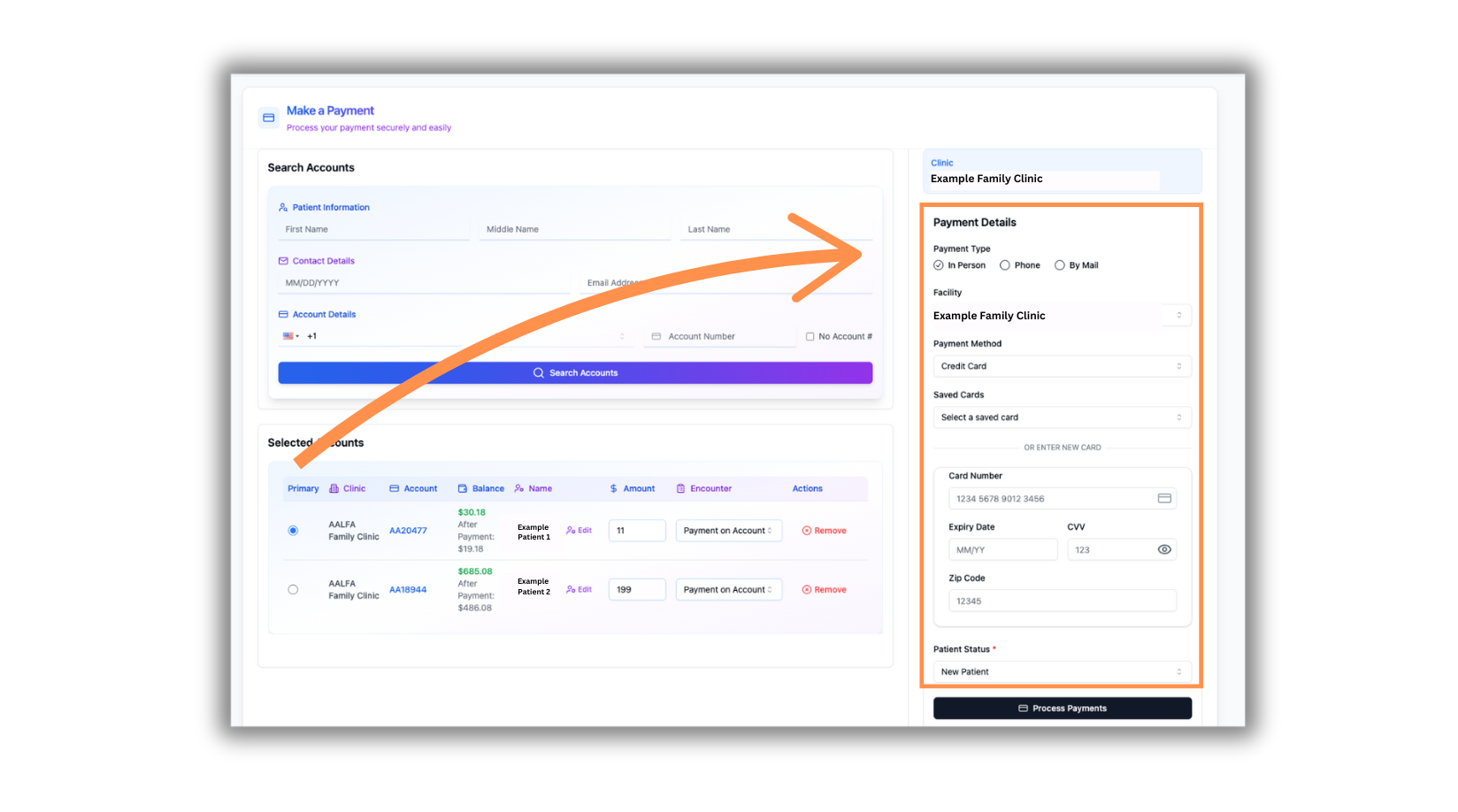Image resolution: width=1458 pixels, height=812 pixels.
Task: Click the Account Number input field
Action: (x=720, y=336)
